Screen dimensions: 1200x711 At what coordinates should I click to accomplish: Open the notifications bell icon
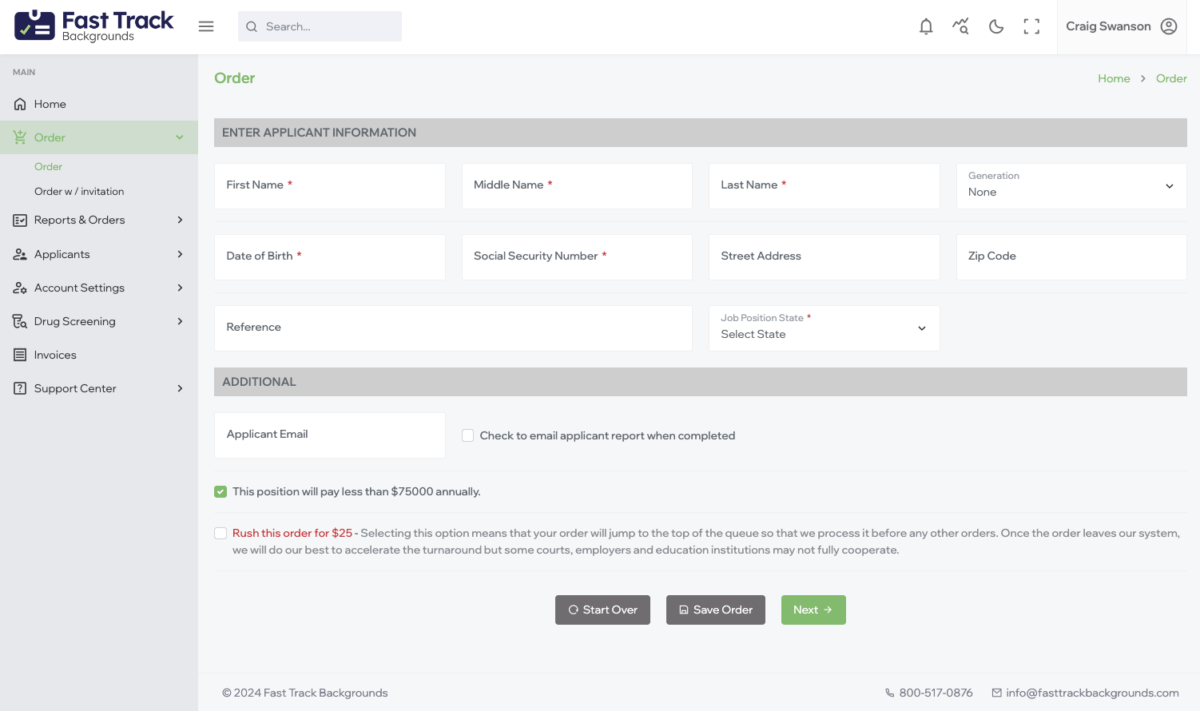tap(926, 27)
